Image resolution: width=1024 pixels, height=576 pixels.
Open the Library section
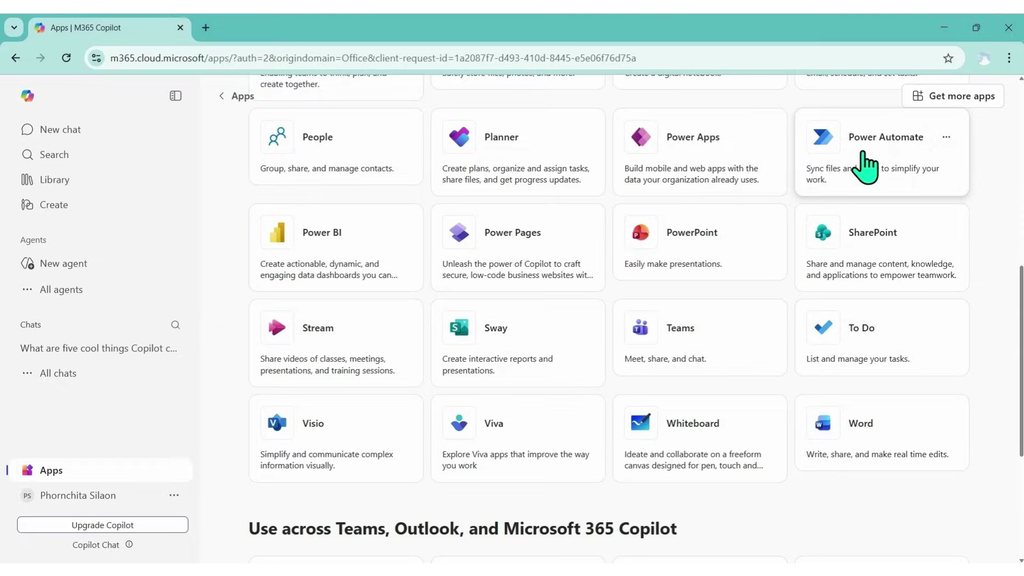tap(55, 180)
